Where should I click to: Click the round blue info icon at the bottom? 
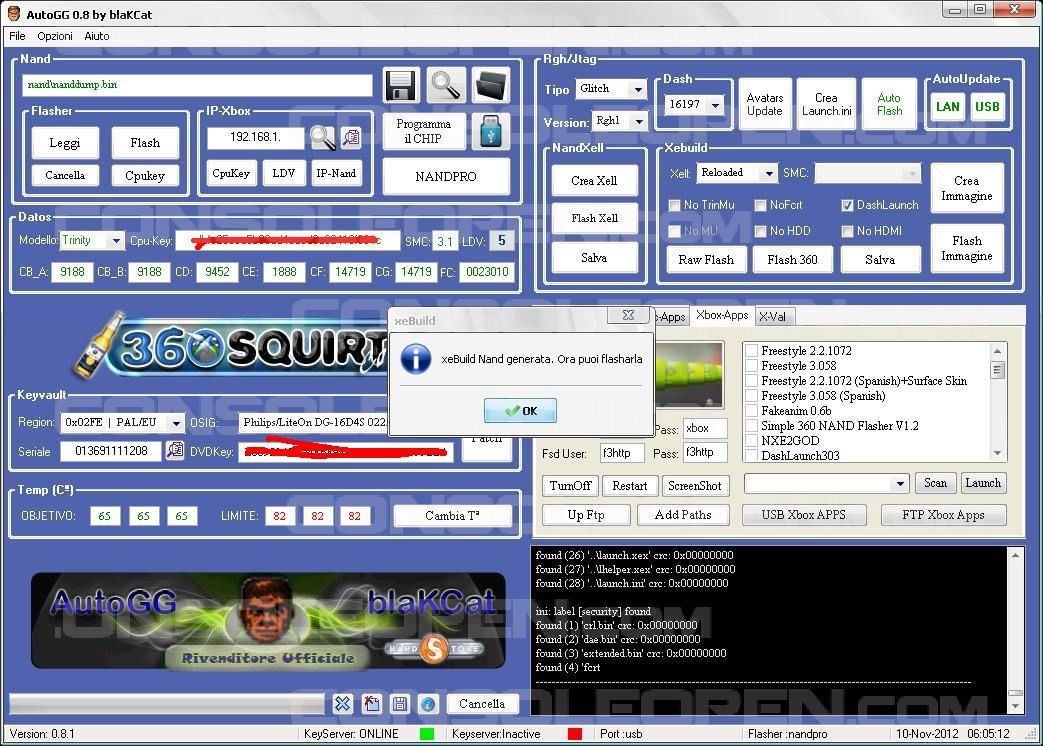428,703
